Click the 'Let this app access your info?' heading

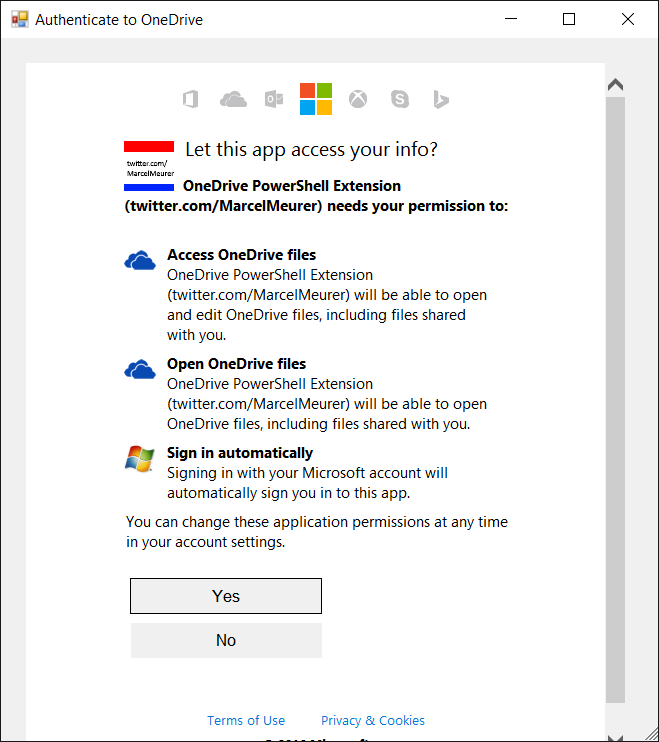point(311,150)
